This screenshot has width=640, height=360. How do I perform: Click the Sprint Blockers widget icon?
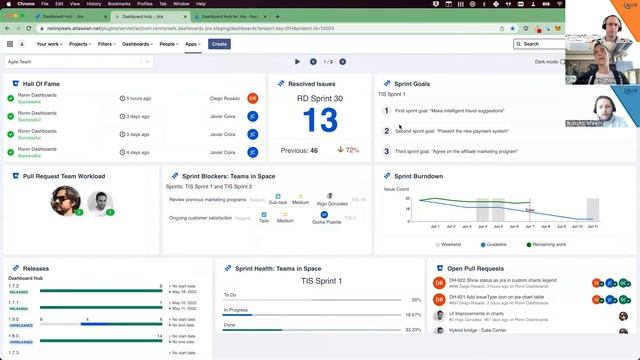[x=175, y=176]
